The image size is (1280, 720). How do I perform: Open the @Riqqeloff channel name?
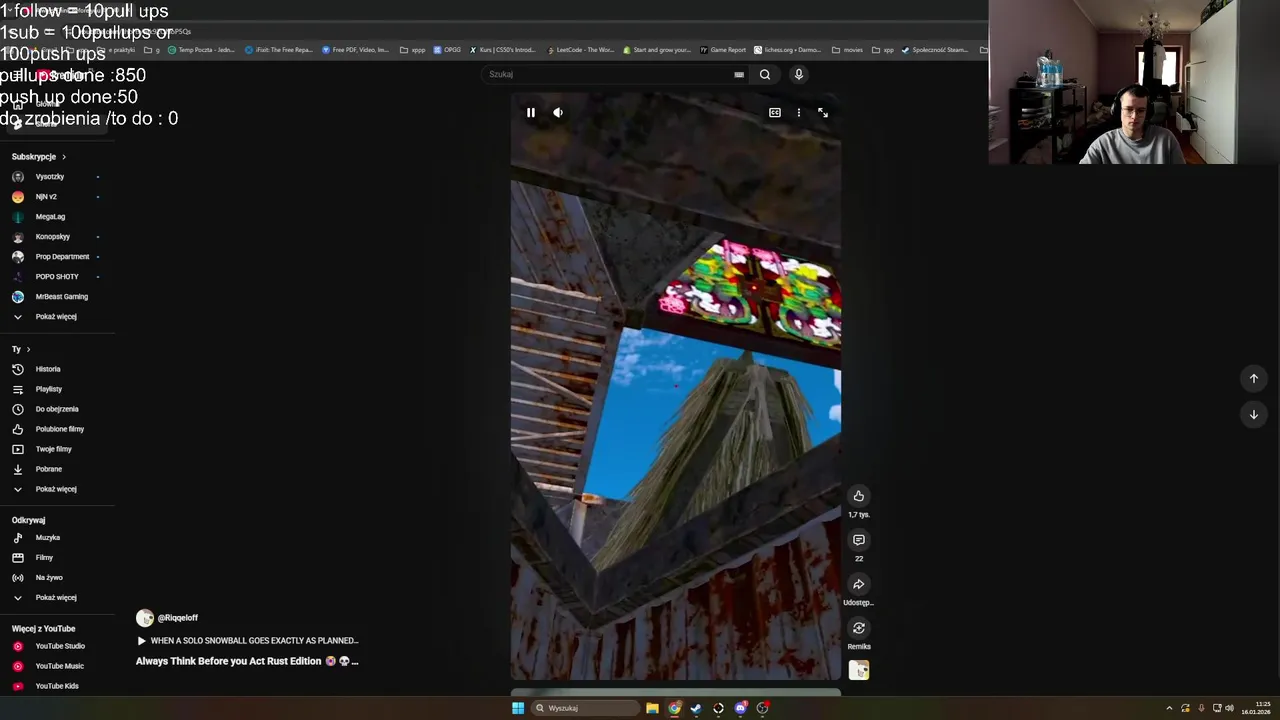[x=178, y=618]
